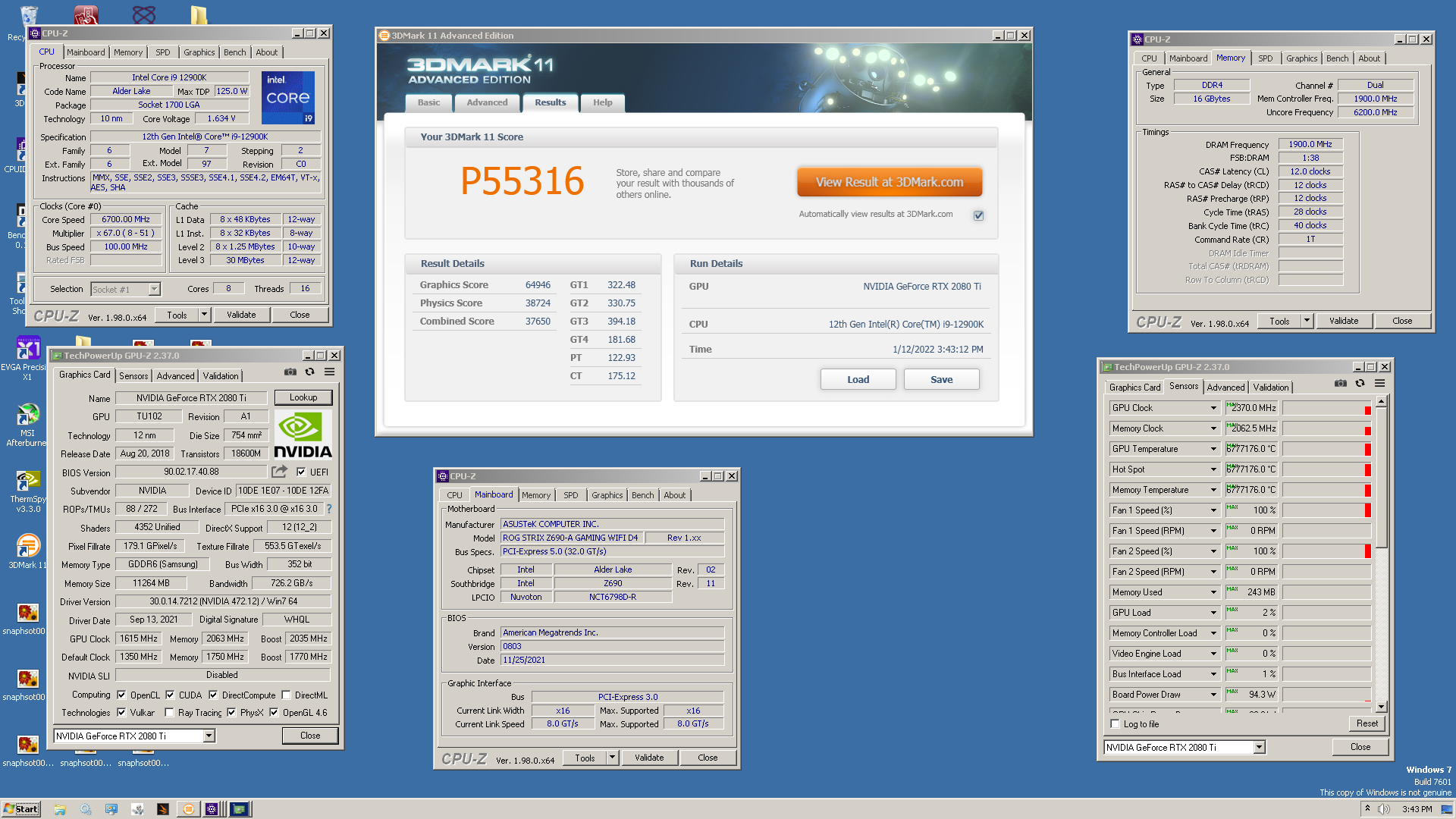The image size is (1456, 819).
Task: Toggle the UEFI checkbox in GPU-Z
Action: coord(301,472)
